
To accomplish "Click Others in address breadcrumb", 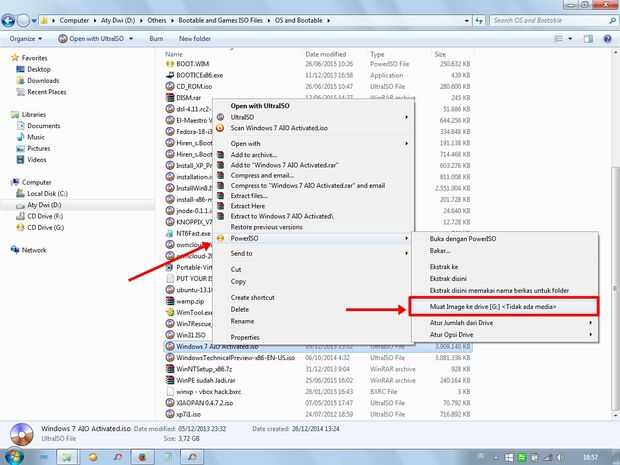I will [157, 21].
